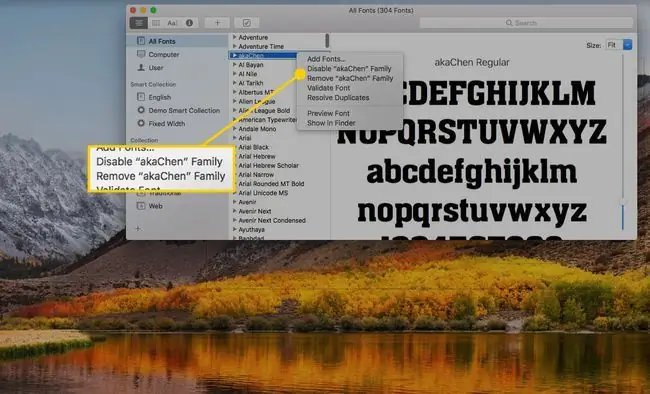Image resolution: width=650 pixels, height=394 pixels.
Task: Click Show in Finder menu entry
Action: (x=331, y=123)
